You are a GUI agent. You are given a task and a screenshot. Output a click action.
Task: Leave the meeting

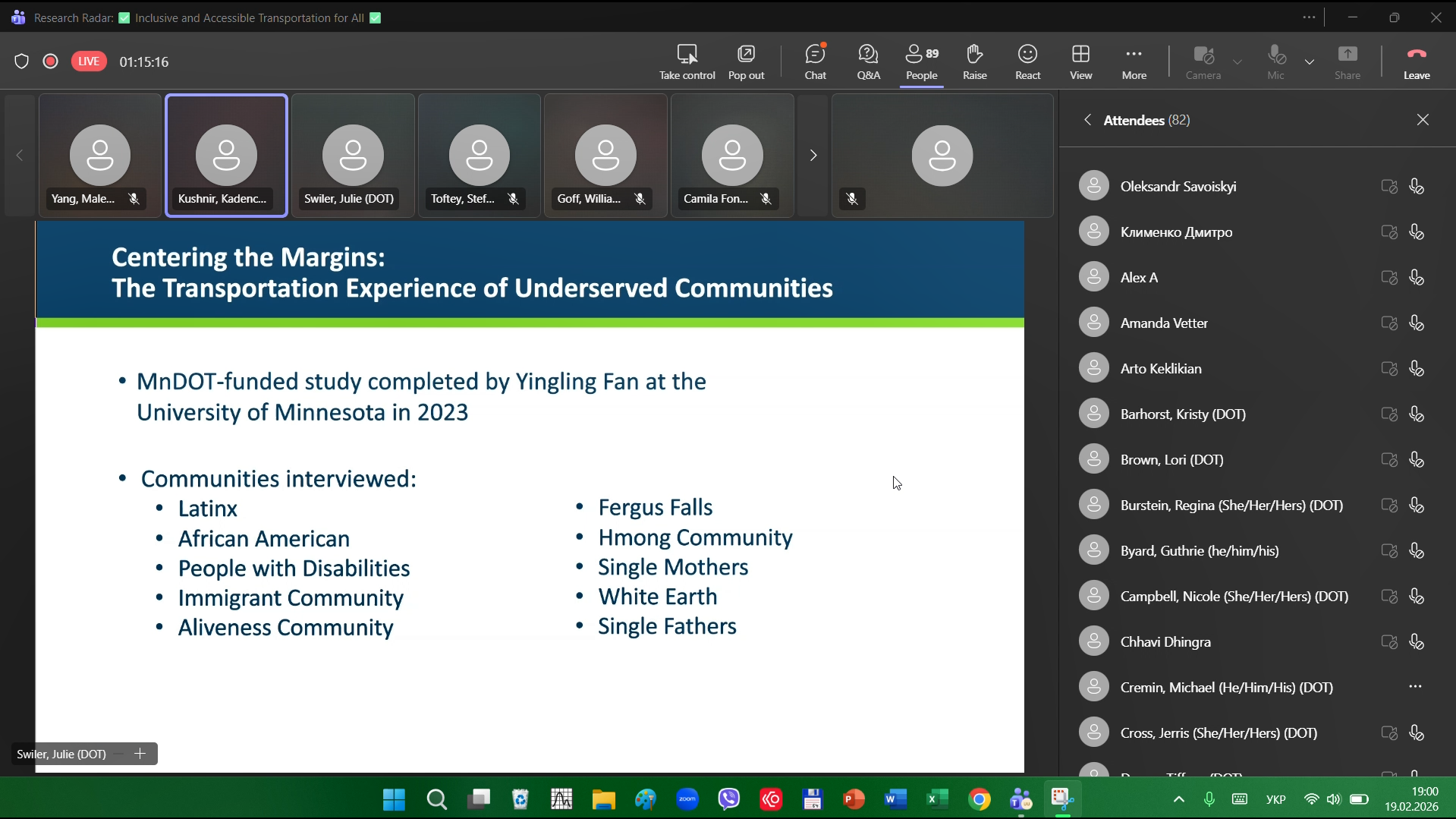click(1416, 61)
